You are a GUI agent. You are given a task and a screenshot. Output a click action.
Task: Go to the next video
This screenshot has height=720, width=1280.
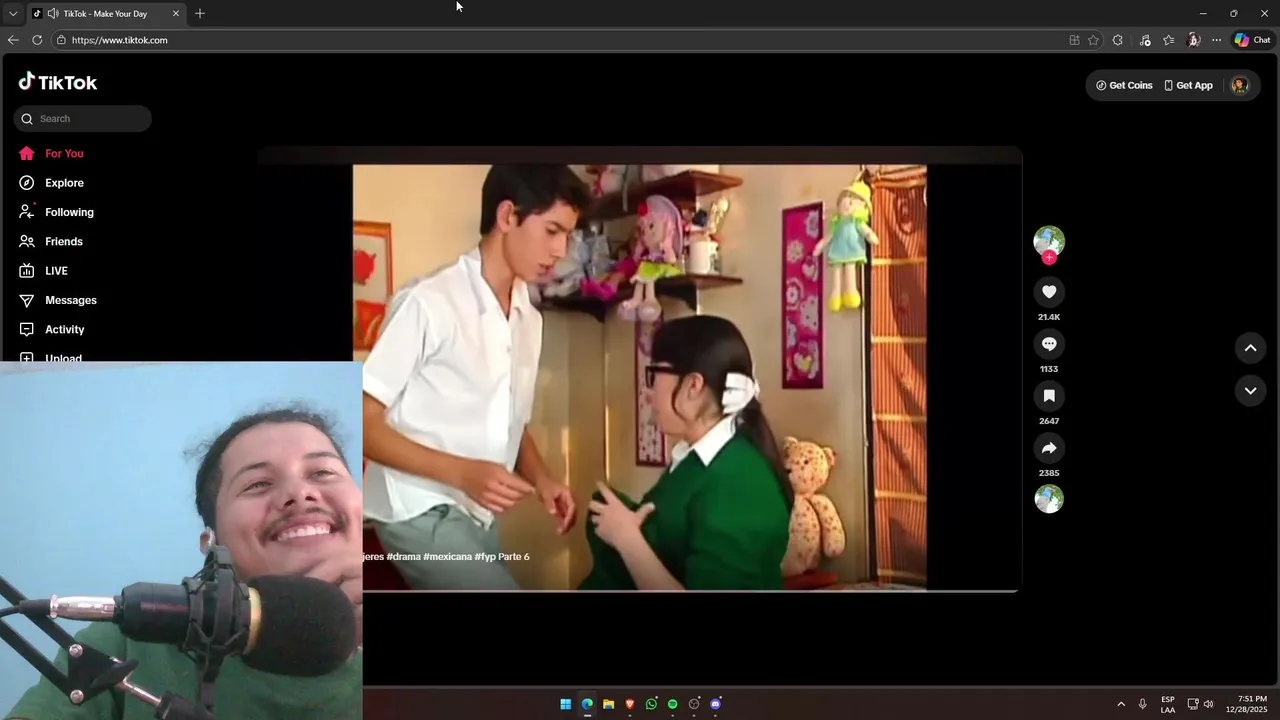1250,391
